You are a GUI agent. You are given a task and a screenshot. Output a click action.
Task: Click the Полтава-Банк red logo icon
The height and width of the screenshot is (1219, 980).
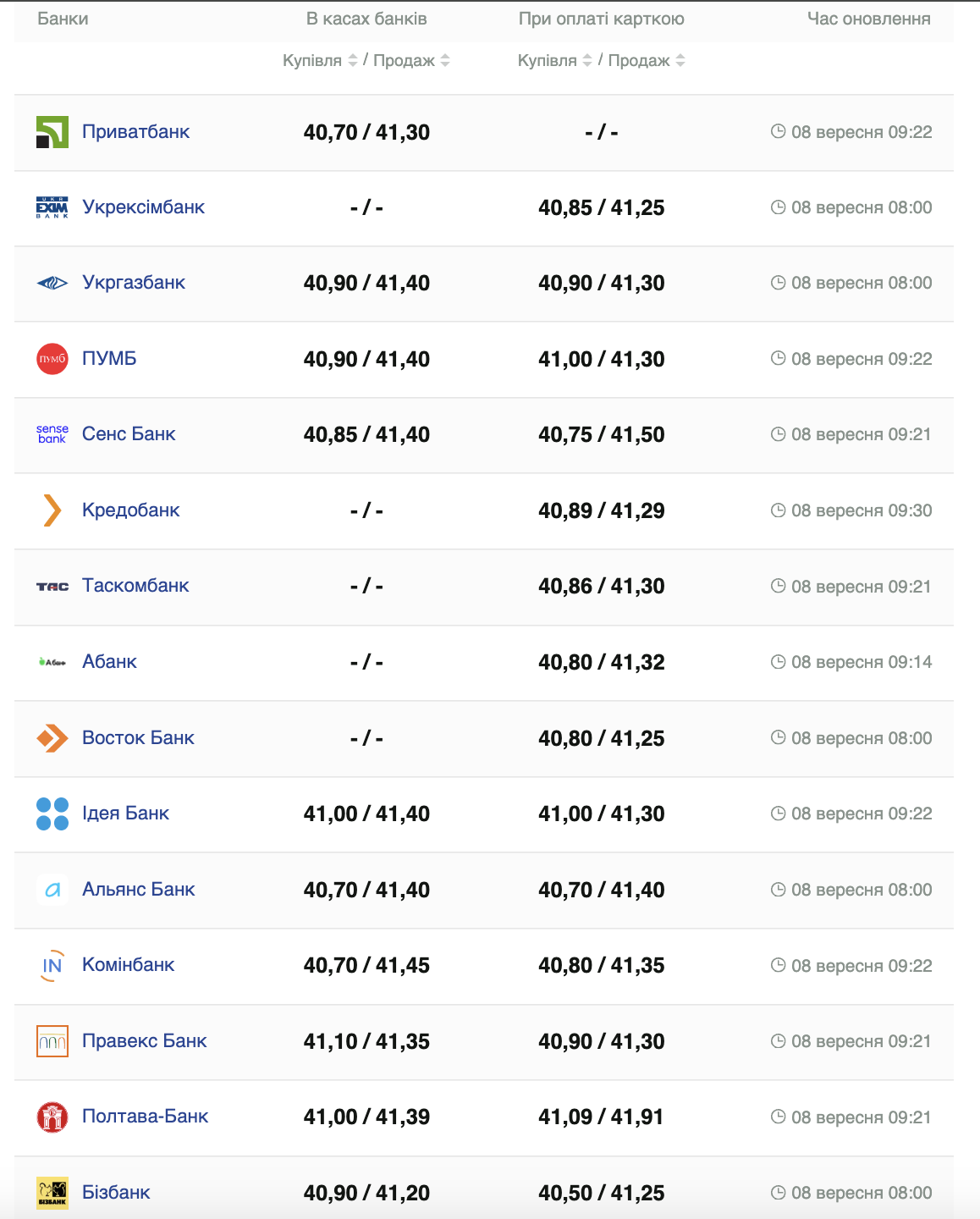pos(52,1117)
